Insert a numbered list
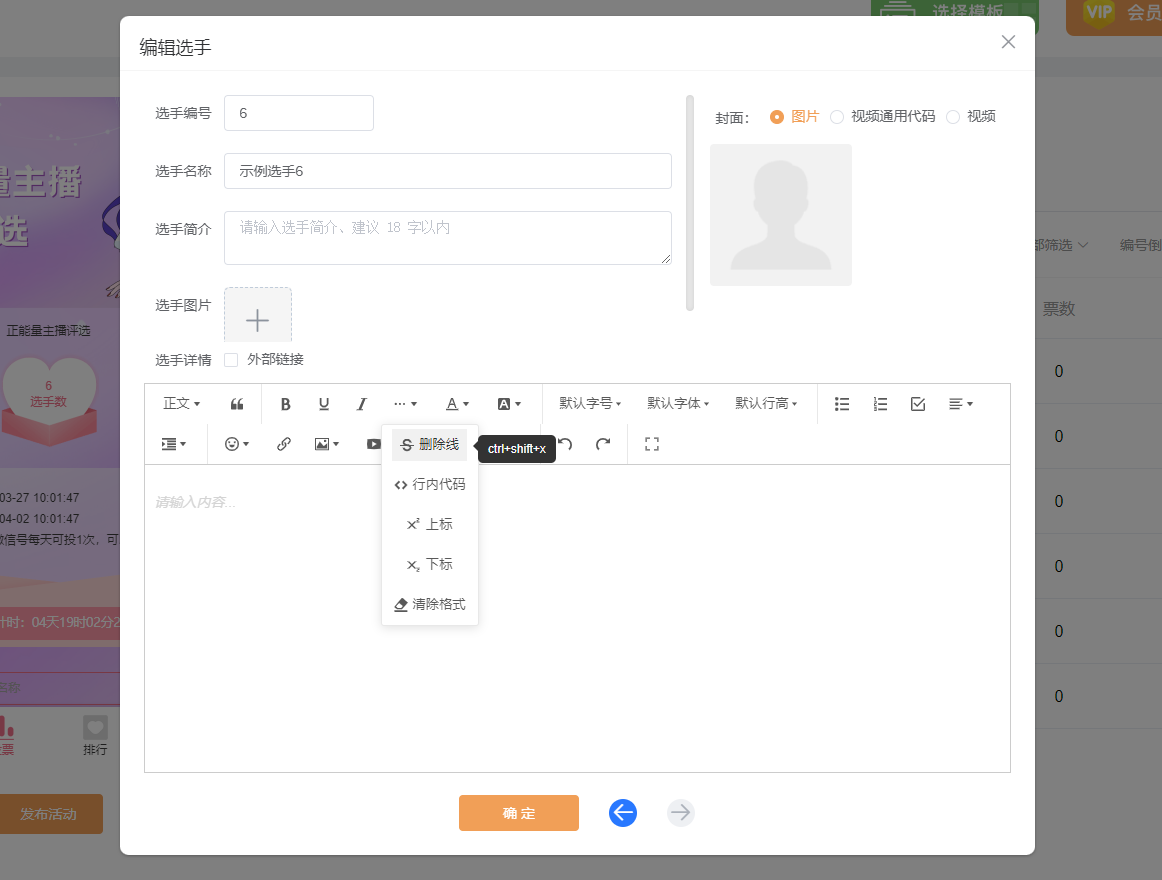Screen dimensions: 1162x880 pos(880,404)
